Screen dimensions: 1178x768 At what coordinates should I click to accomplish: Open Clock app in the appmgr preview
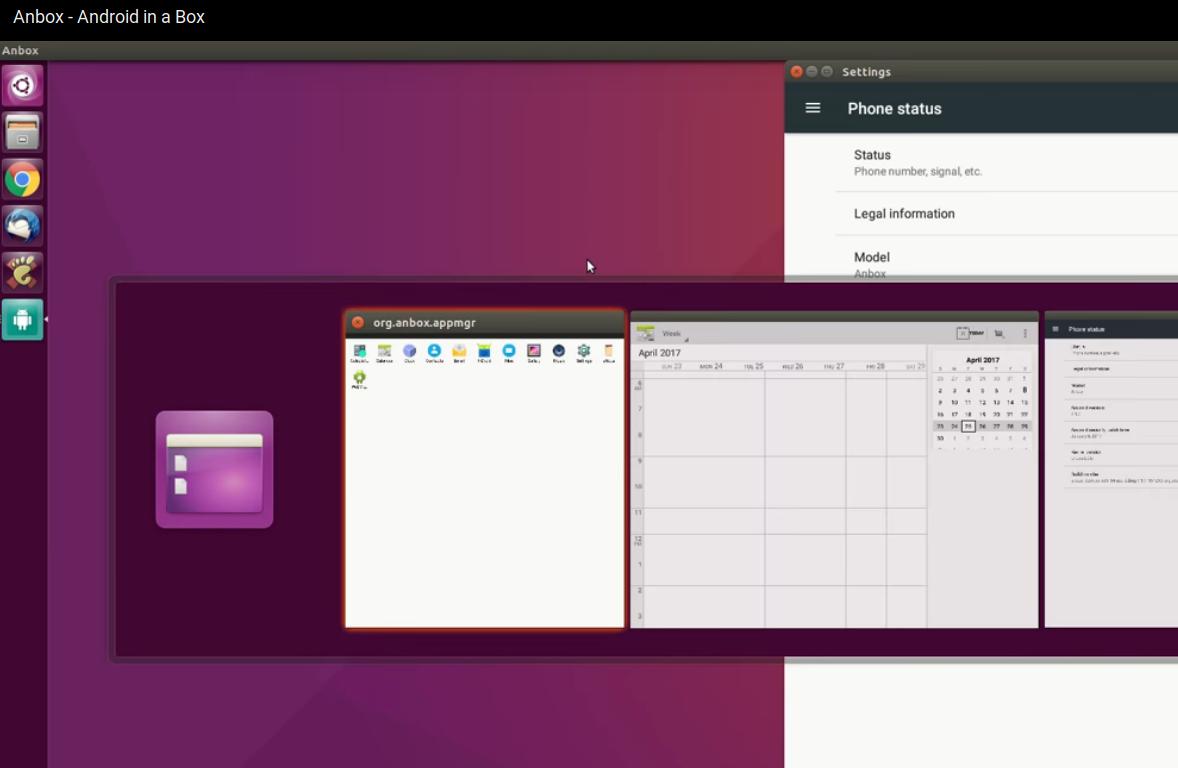pos(409,353)
